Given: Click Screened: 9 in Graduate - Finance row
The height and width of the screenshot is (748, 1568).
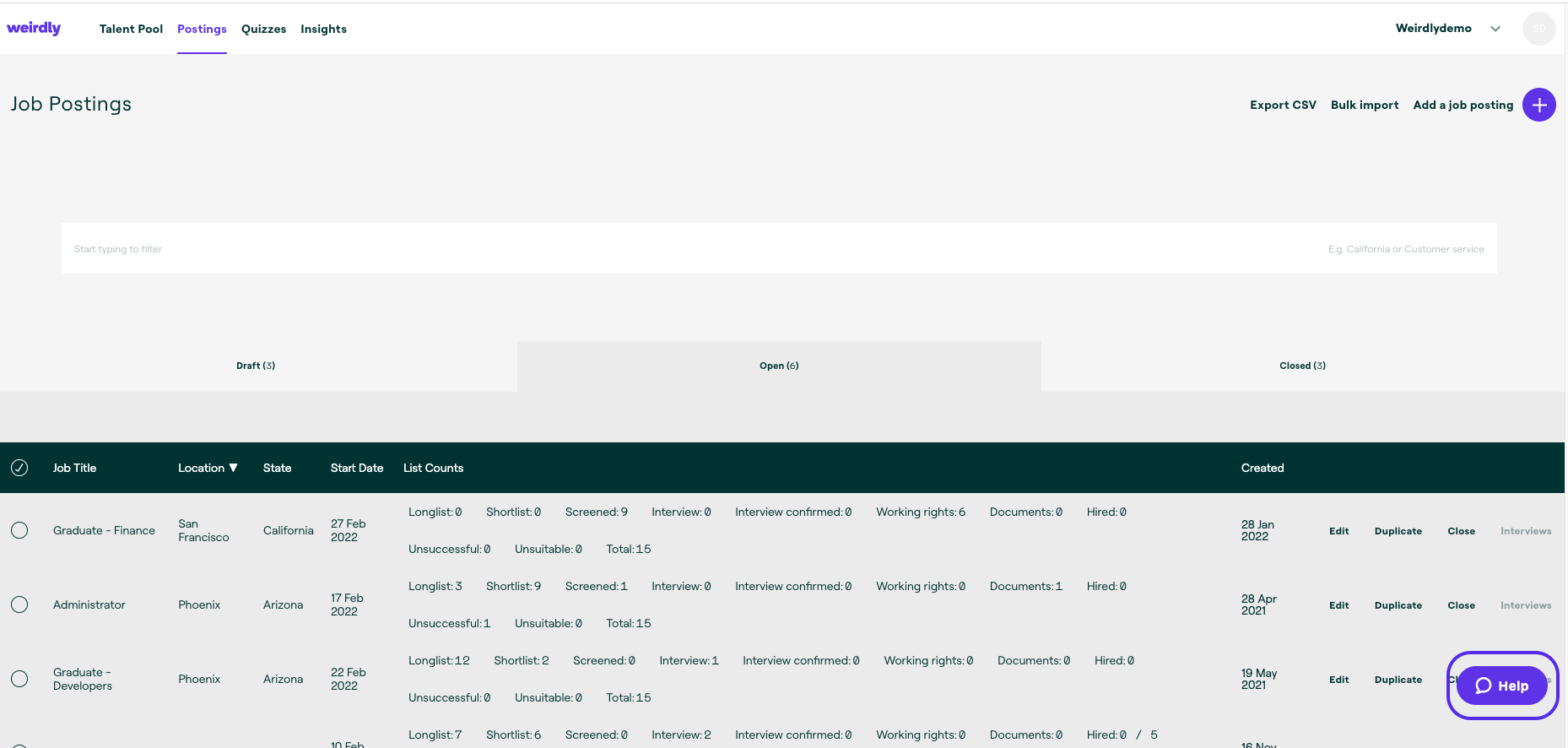Looking at the screenshot, I should (x=597, y=512).
